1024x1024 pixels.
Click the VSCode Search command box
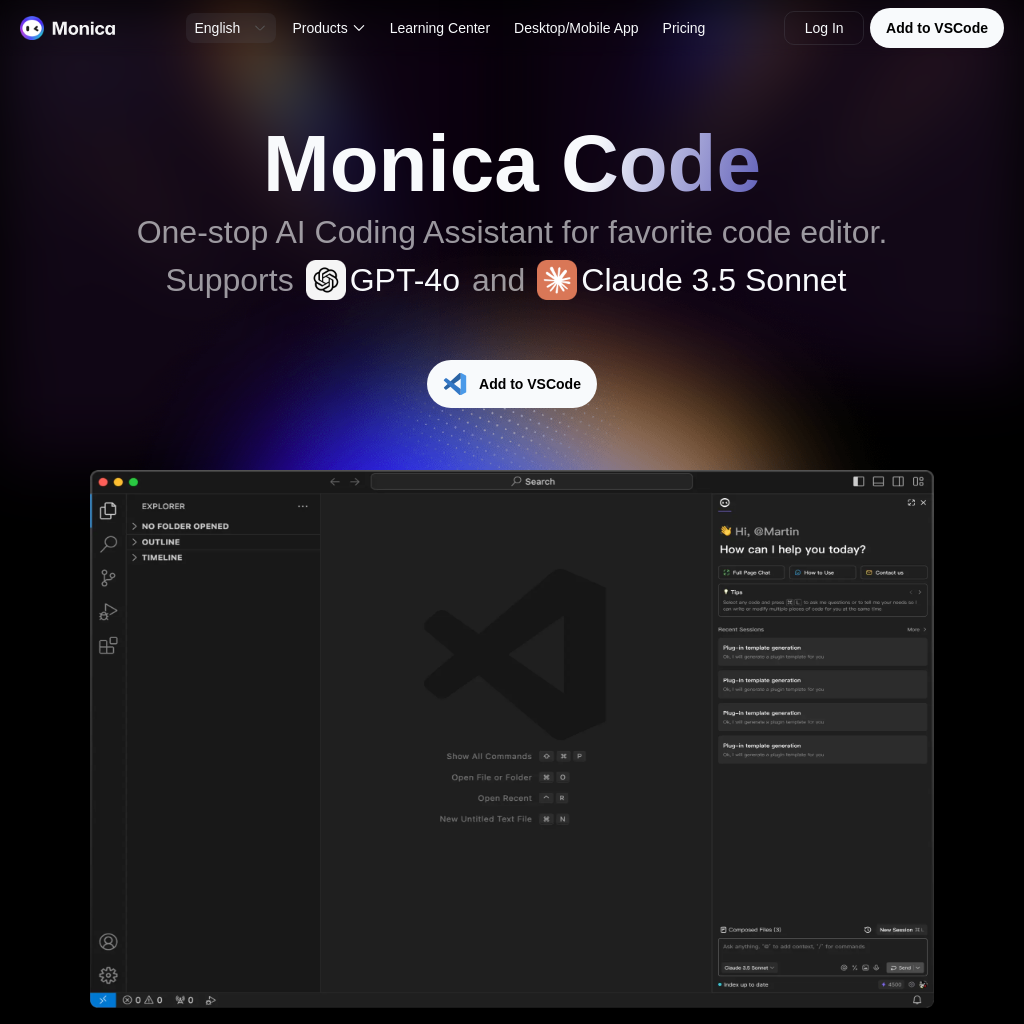pos(532,481)
